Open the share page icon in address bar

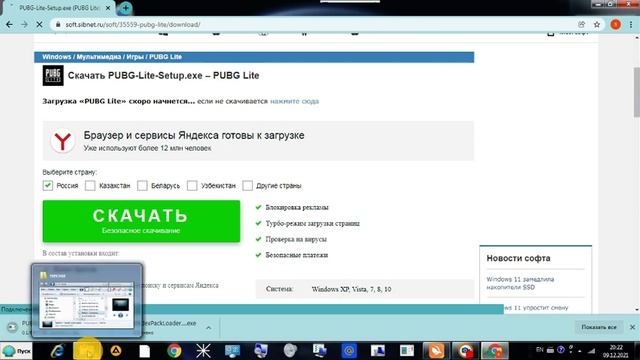click(582, 24)
